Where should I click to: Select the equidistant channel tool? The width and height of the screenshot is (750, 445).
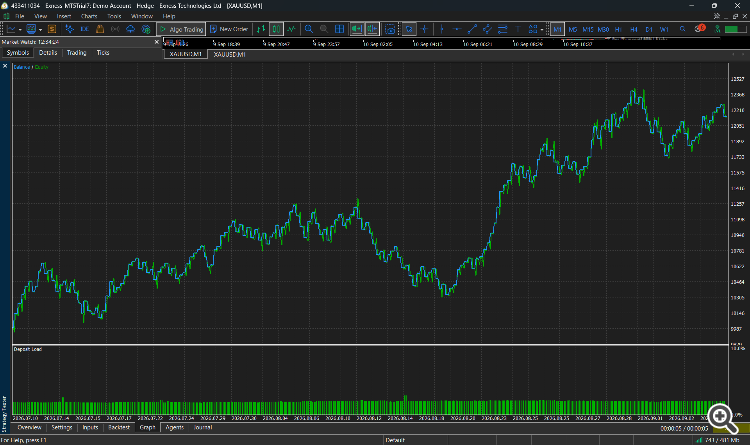[487, 29]
